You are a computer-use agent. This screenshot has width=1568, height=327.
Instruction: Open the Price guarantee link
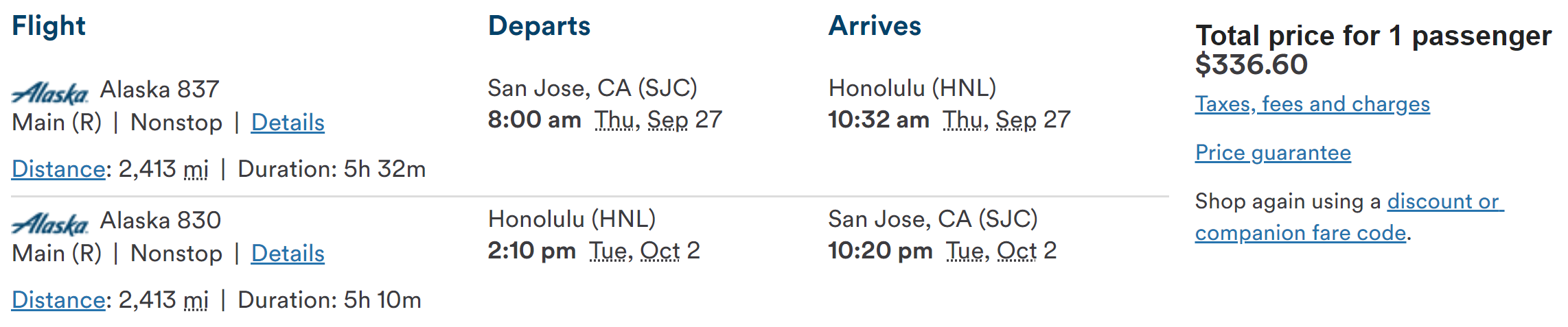(x=1273, y=153)
